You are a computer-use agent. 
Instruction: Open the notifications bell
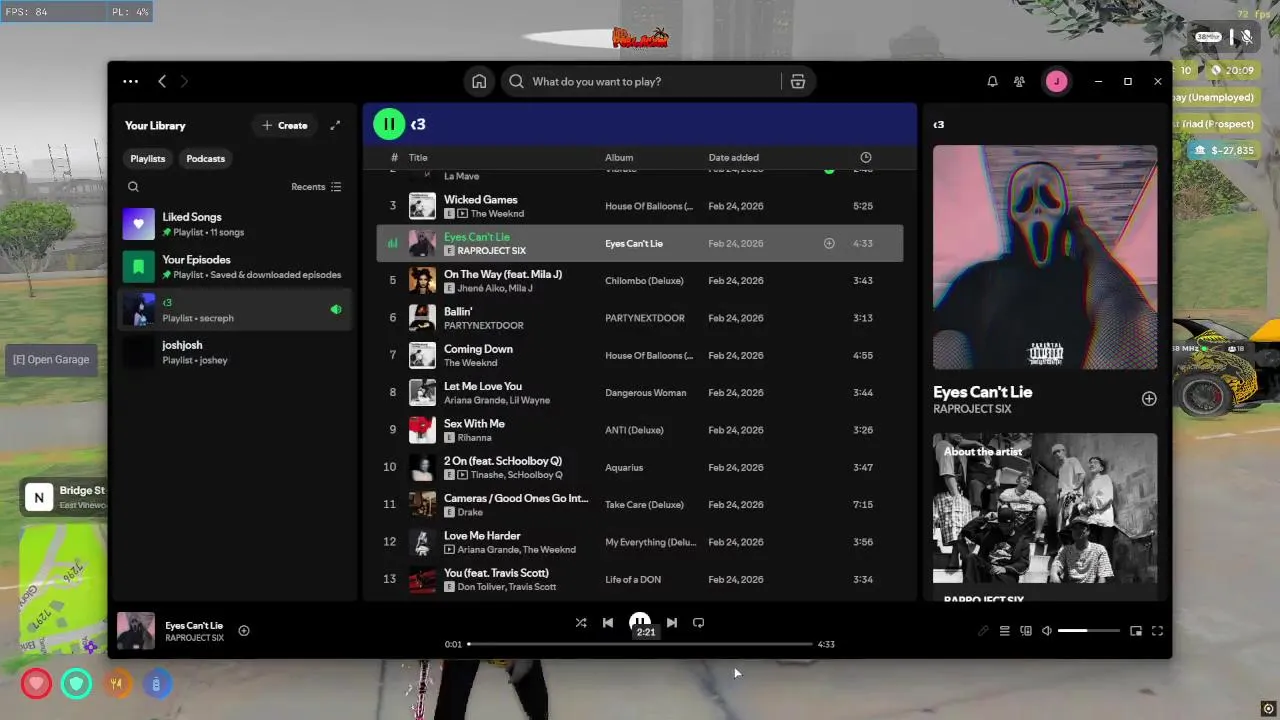click(992, 81)
